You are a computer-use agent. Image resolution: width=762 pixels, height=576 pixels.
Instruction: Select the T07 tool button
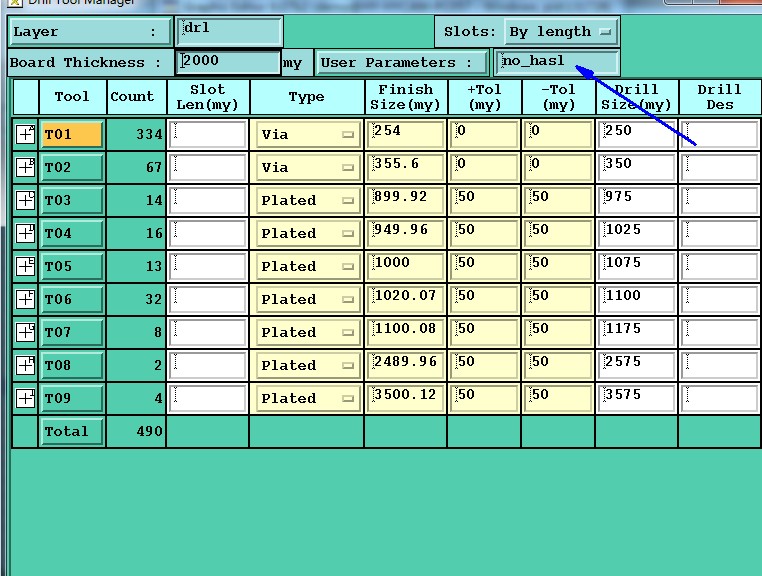point(71,332)
